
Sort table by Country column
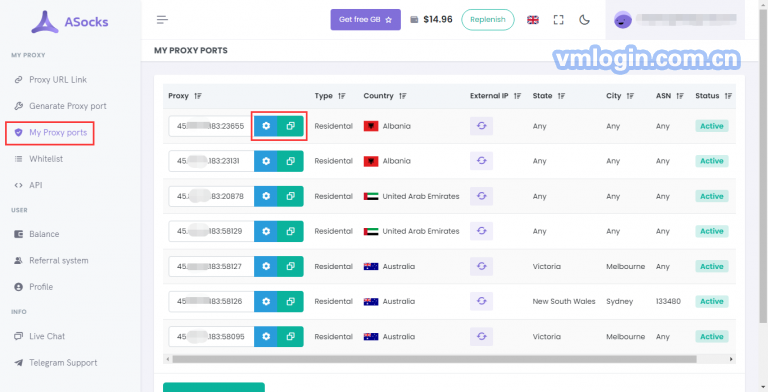[x=402, y=96]
